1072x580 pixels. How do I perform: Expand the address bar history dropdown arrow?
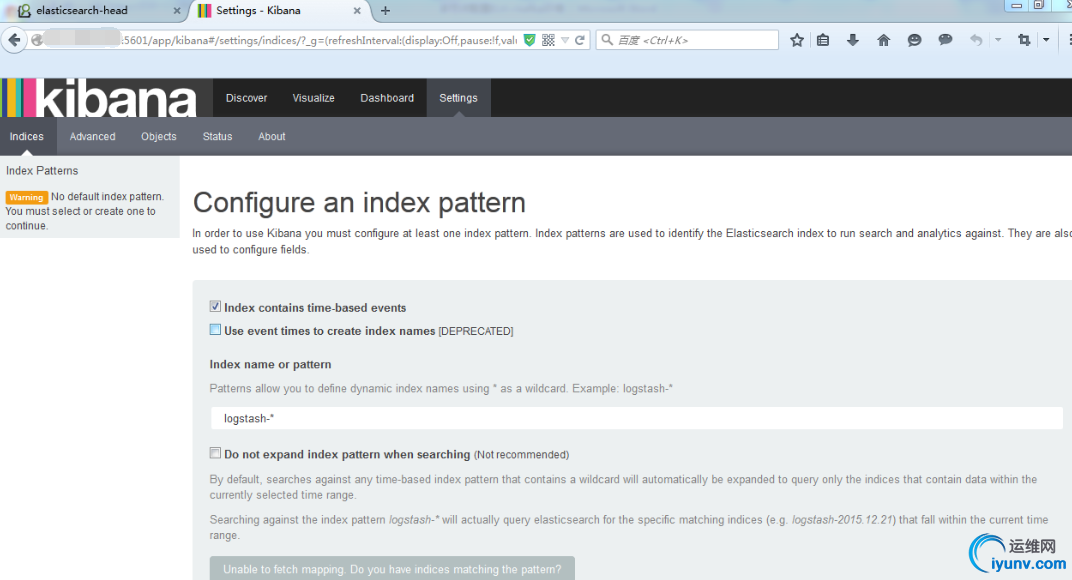(565, 40)
